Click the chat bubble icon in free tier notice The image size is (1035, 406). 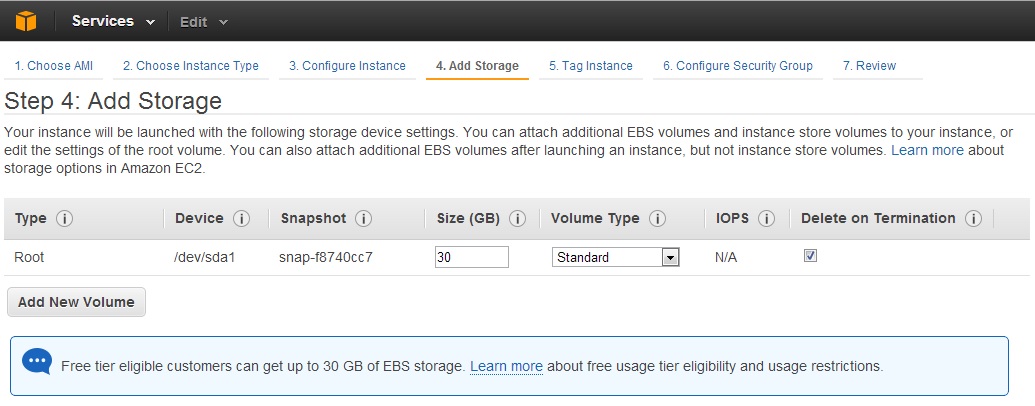[x=37, y=362]
